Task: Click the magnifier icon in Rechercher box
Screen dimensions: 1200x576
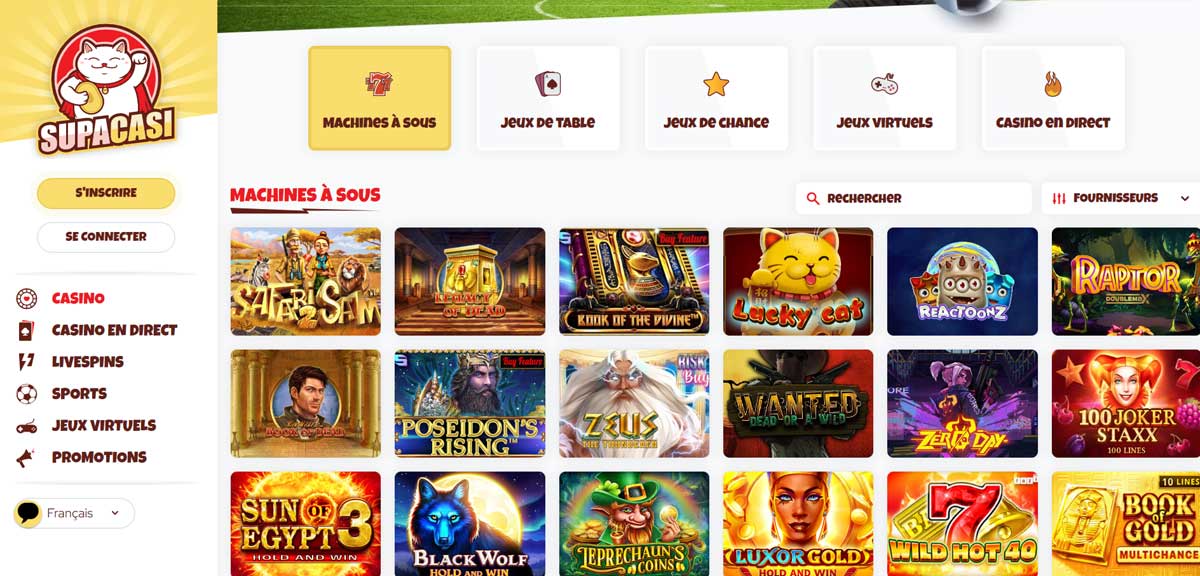Action: (x=813, y=198)
